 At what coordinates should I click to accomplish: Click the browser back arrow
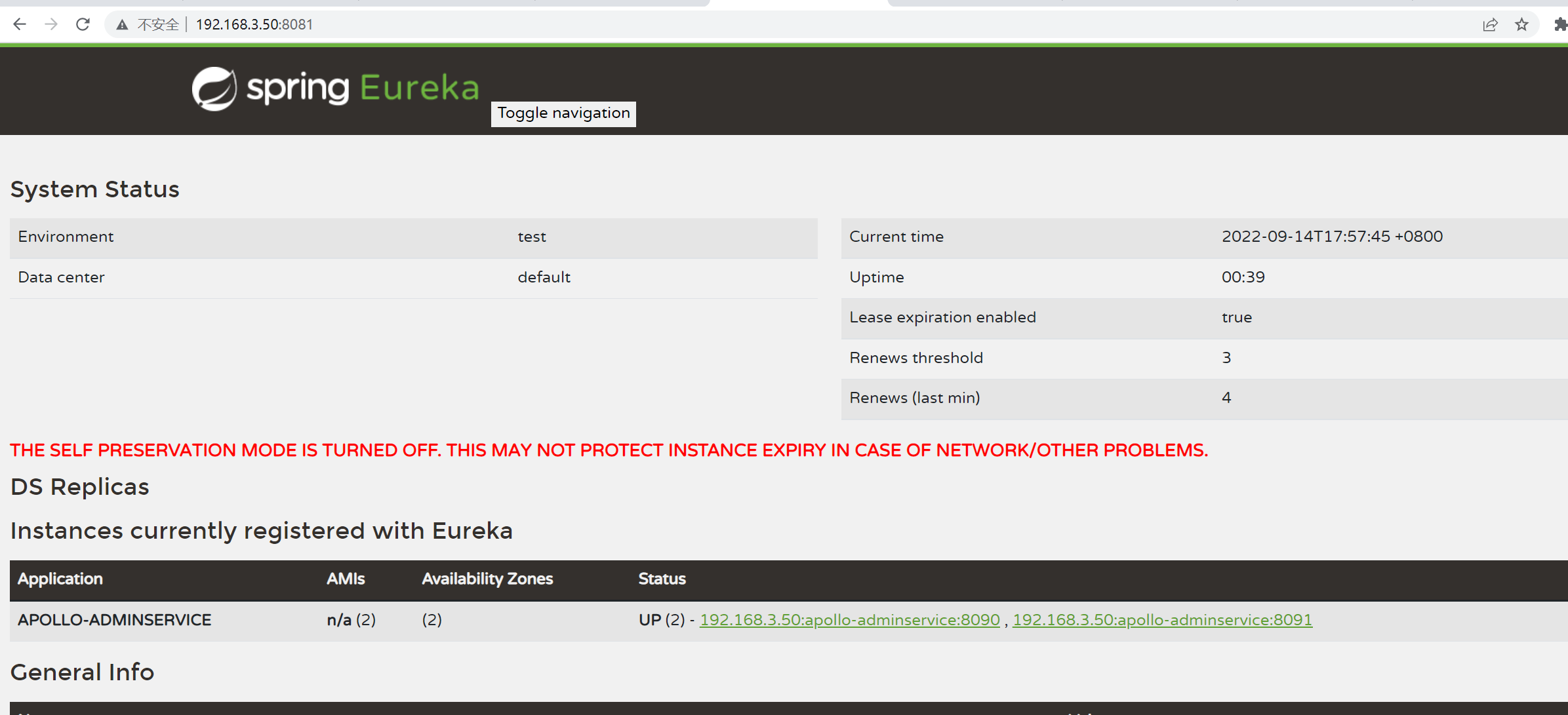(20, 24)
